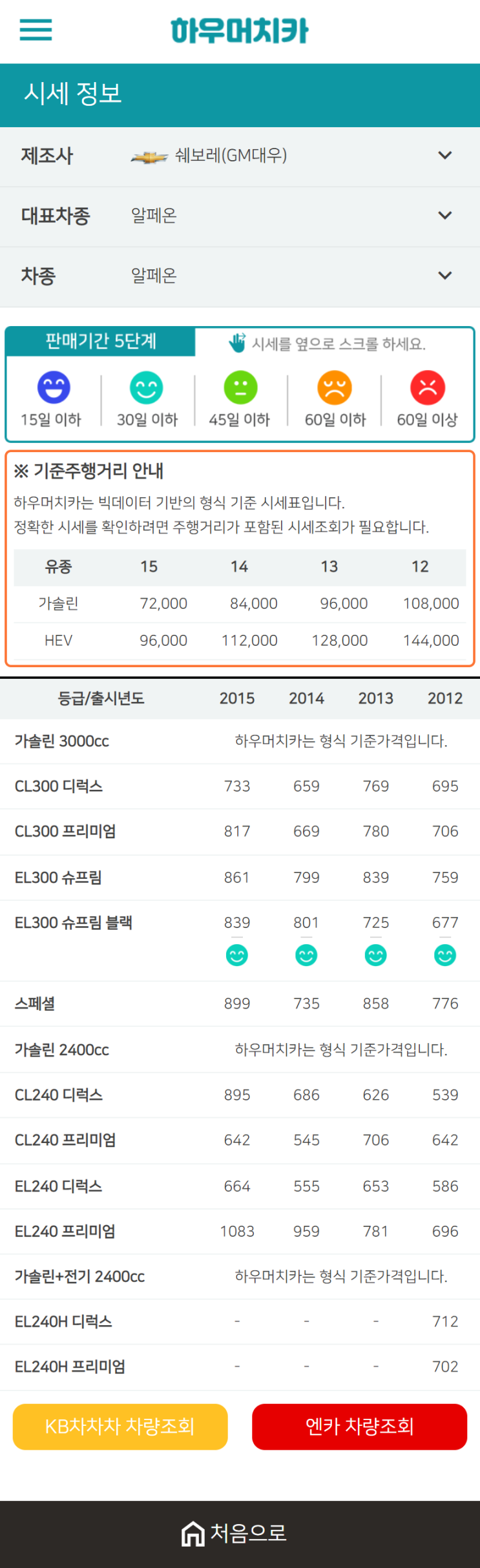The width and height of the screenshot is (480, 1568).
Task: Click the 등급/출시년도 column header
Action: pyautogui.click(x=101, y=698)
